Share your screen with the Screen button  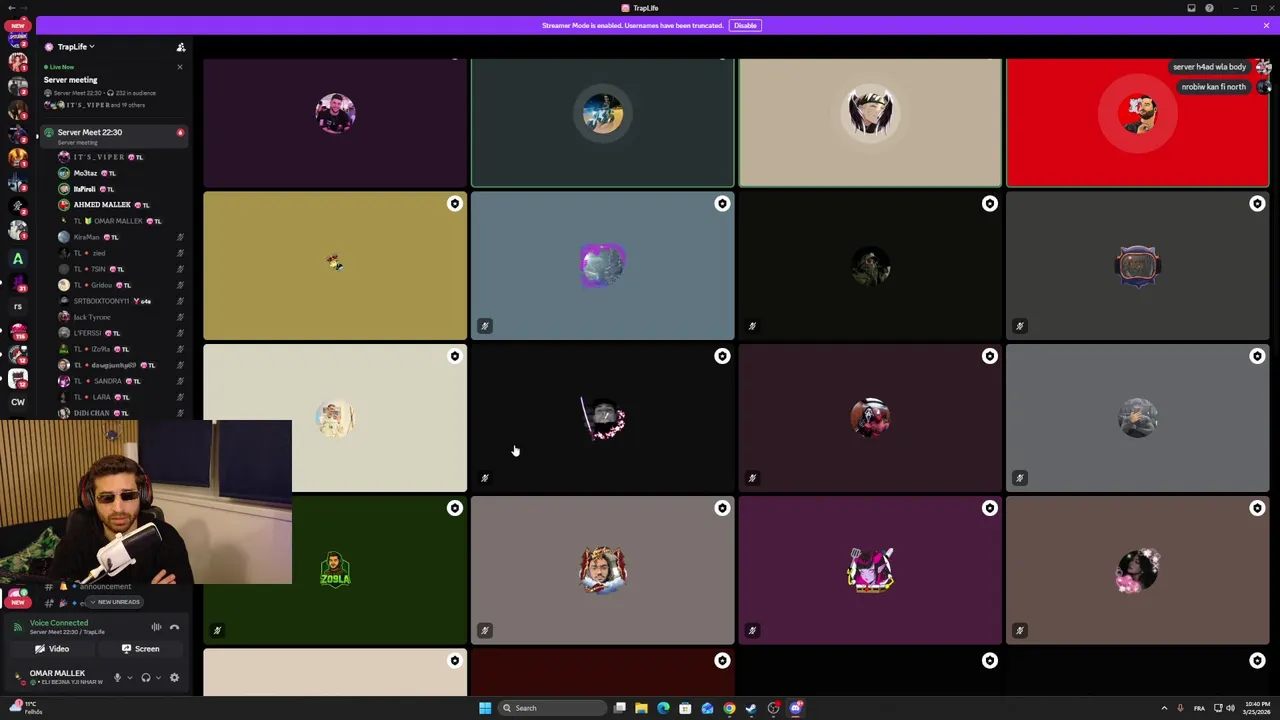140,649
